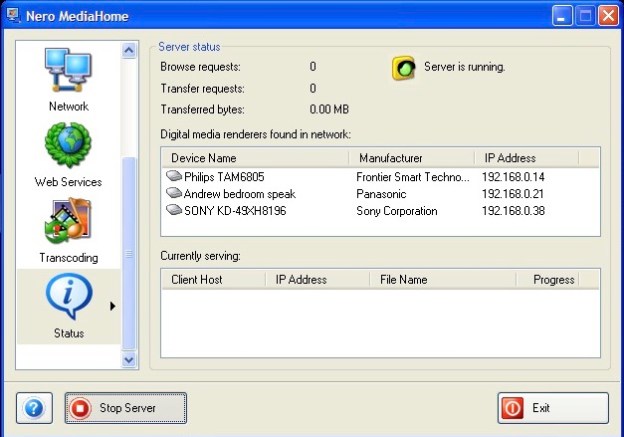This screenshot has width=624, height=437.
Task: Click the Transcoding label in the sidebar
Action: (x=68, y=258)
